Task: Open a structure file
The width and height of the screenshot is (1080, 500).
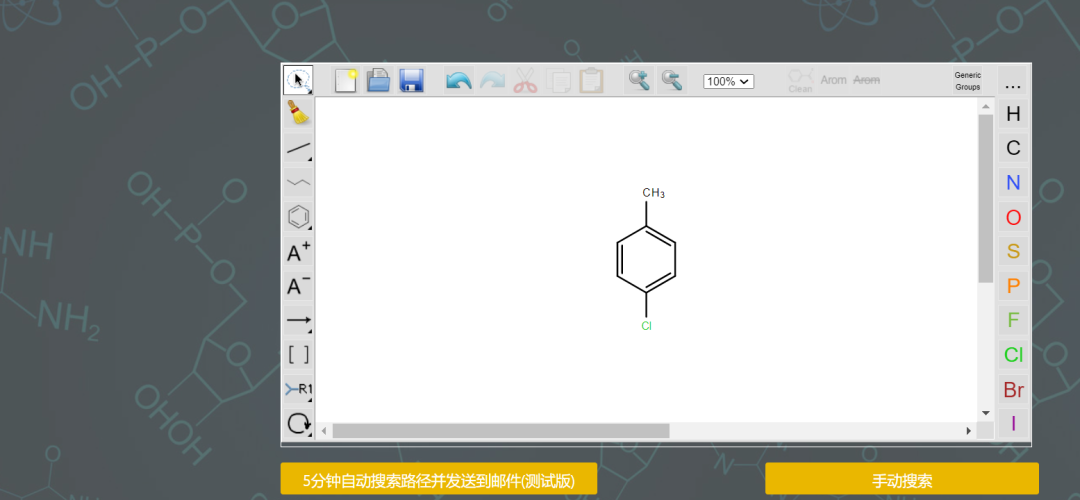Action: (378, 80)
